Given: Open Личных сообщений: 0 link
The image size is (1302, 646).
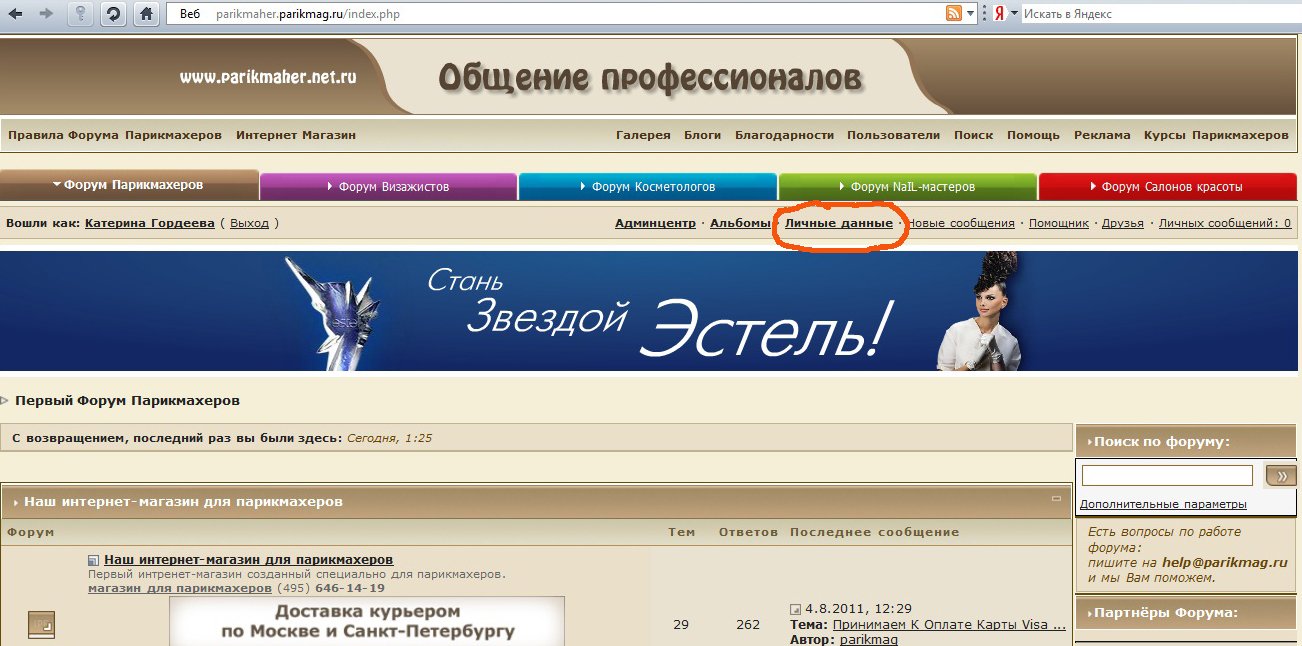Looking at the screenshot, I should (1225, 223).
